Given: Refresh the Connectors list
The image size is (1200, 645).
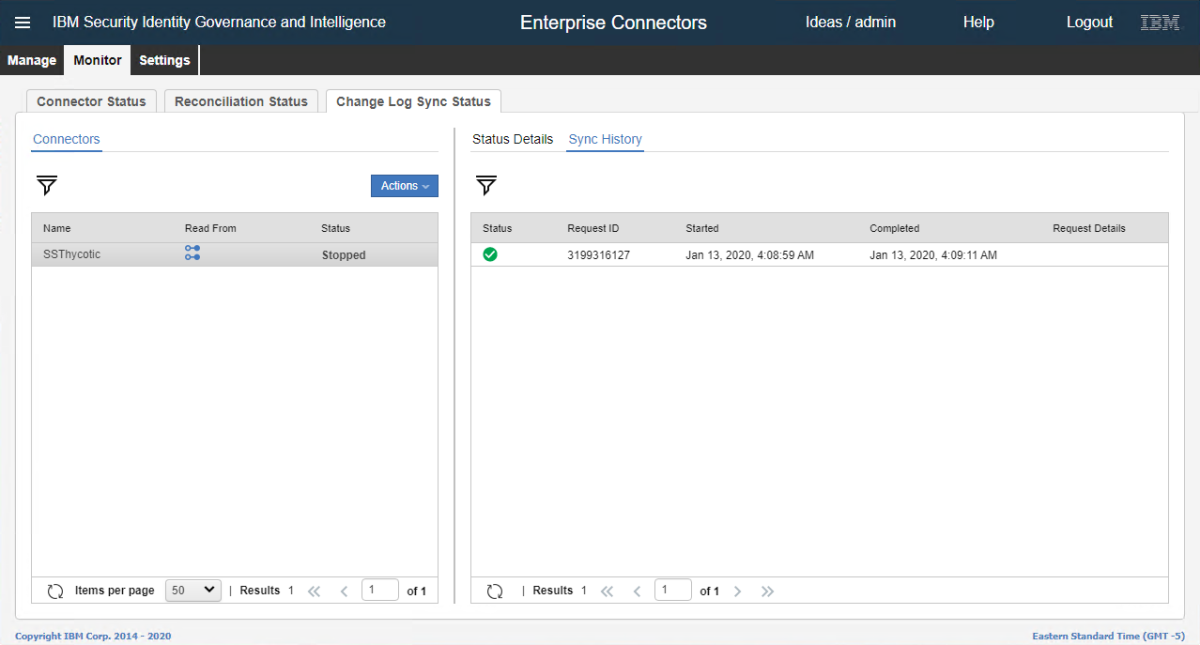Looking at the screenshot, I should (55, 591).
